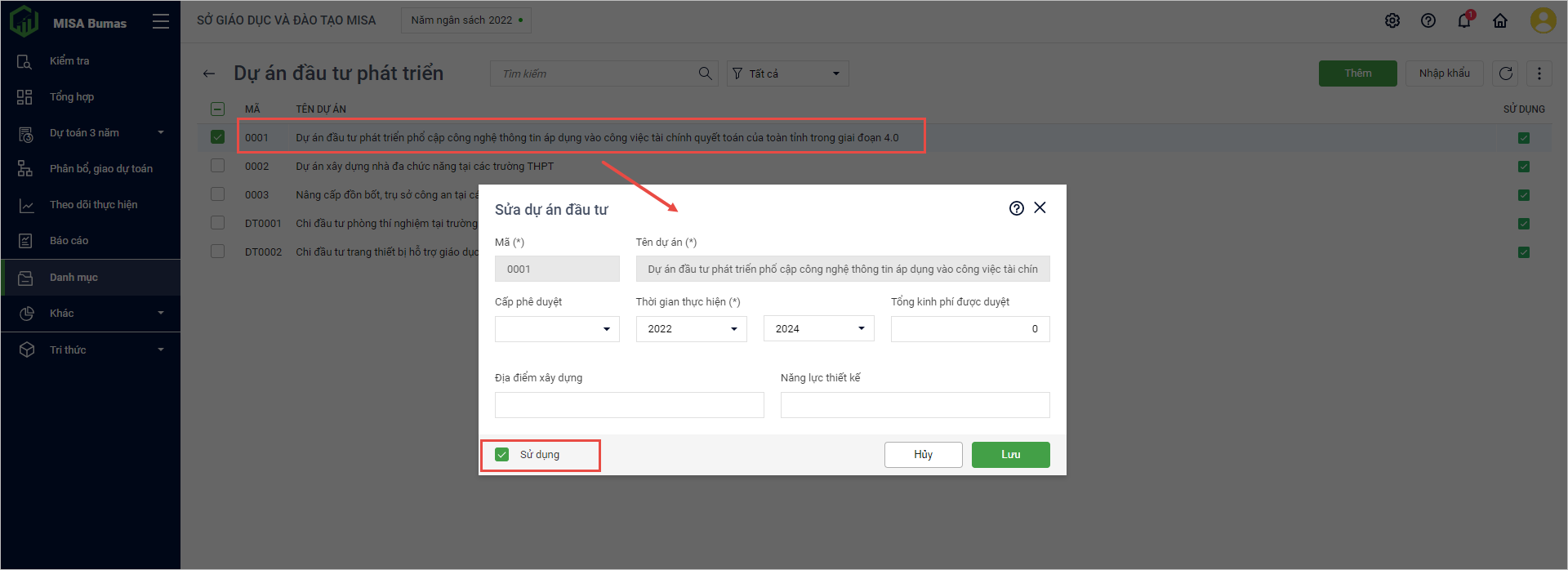
Task: Go to home via house icon
Action: click(1500, 21)
